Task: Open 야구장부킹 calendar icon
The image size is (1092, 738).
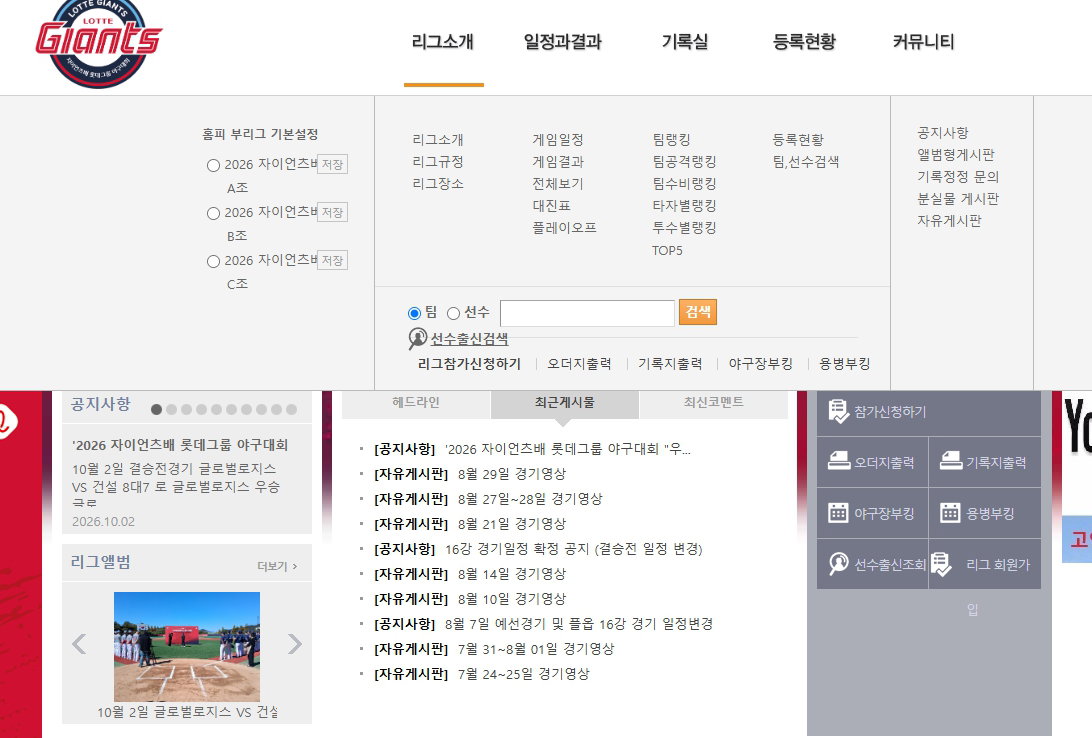Action: pos(838,513)
